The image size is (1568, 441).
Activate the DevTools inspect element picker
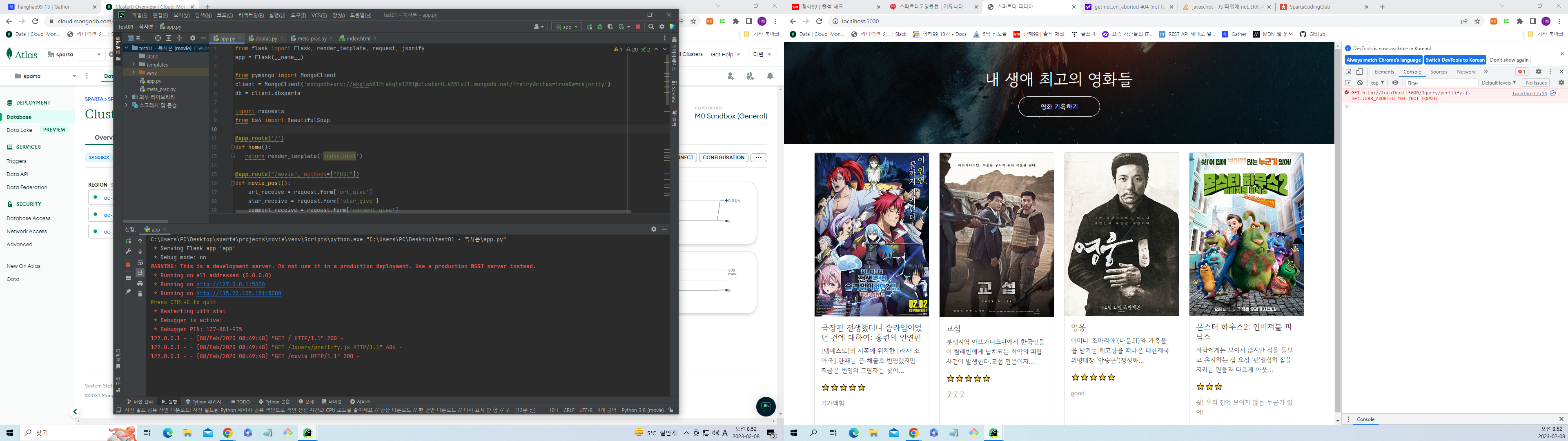tap(1349, 72)
